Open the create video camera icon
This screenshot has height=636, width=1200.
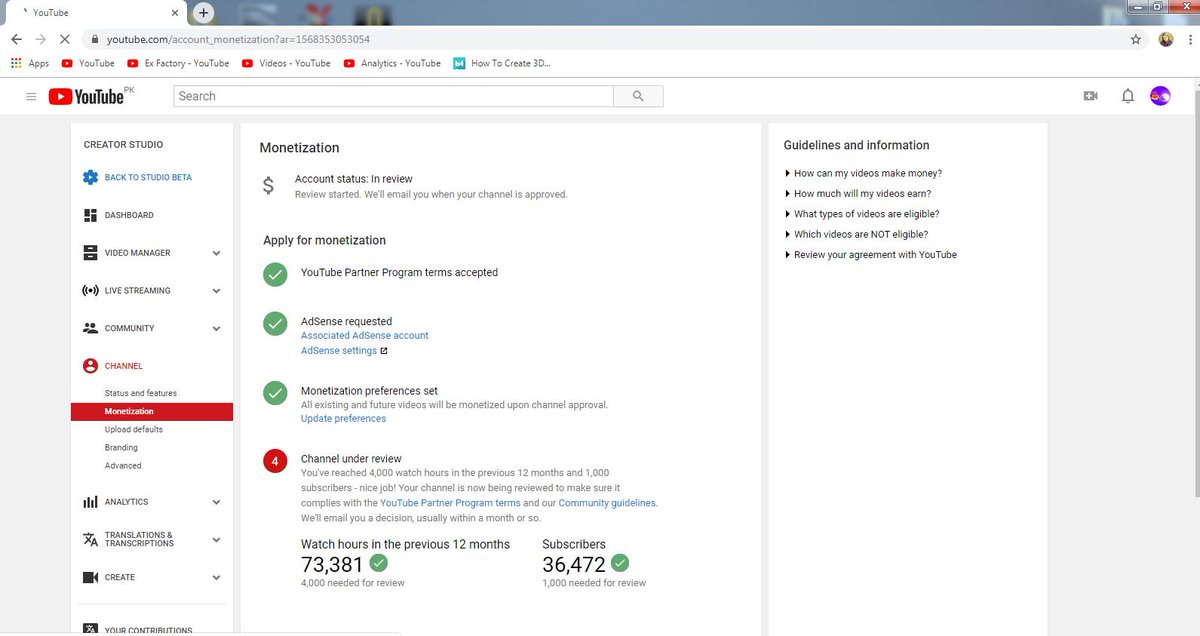point(1090,96)
